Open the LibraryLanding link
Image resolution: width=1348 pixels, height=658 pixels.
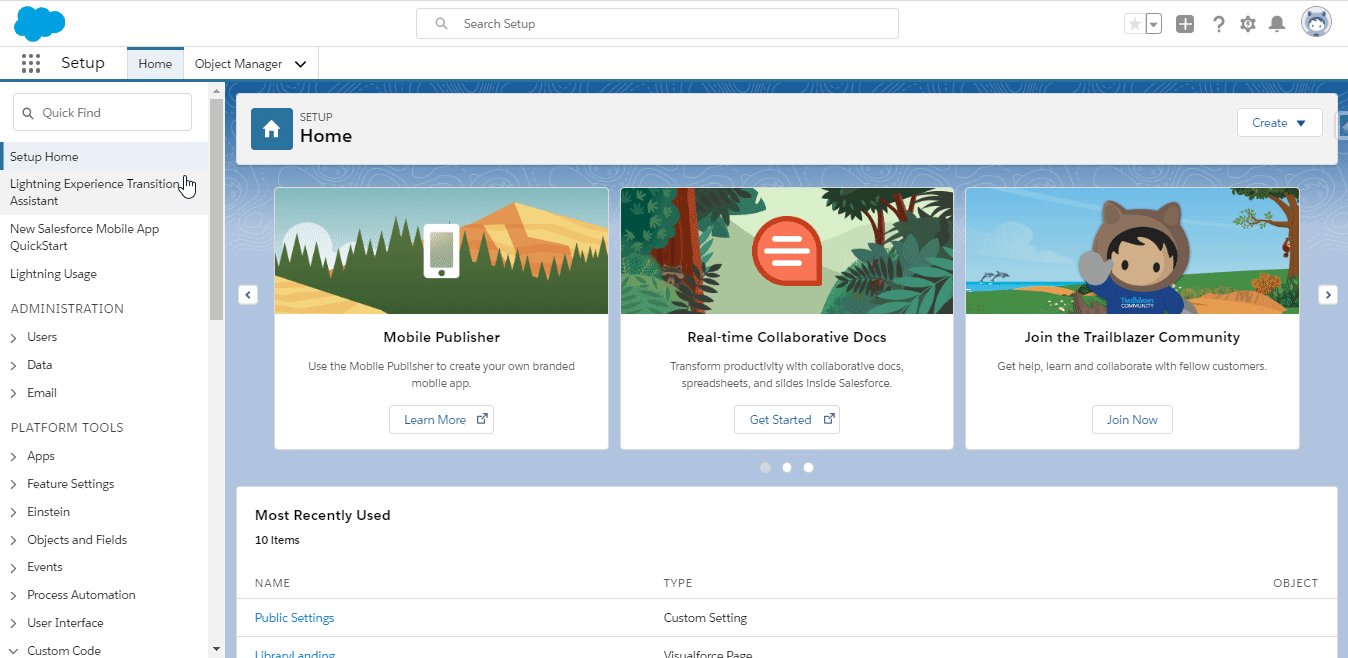coord(295,655)
